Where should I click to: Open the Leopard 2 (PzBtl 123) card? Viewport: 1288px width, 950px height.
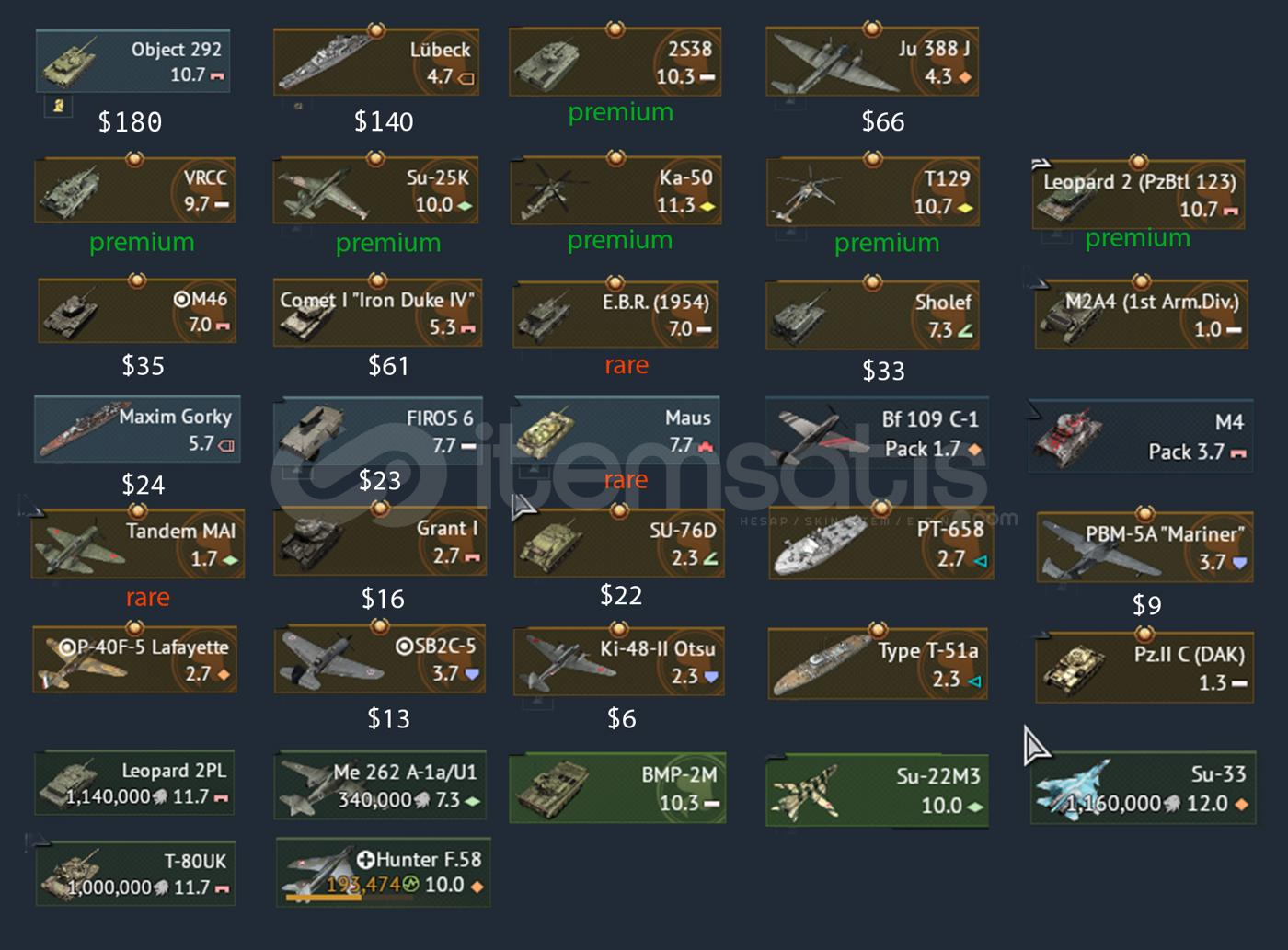coord(1140,193)
